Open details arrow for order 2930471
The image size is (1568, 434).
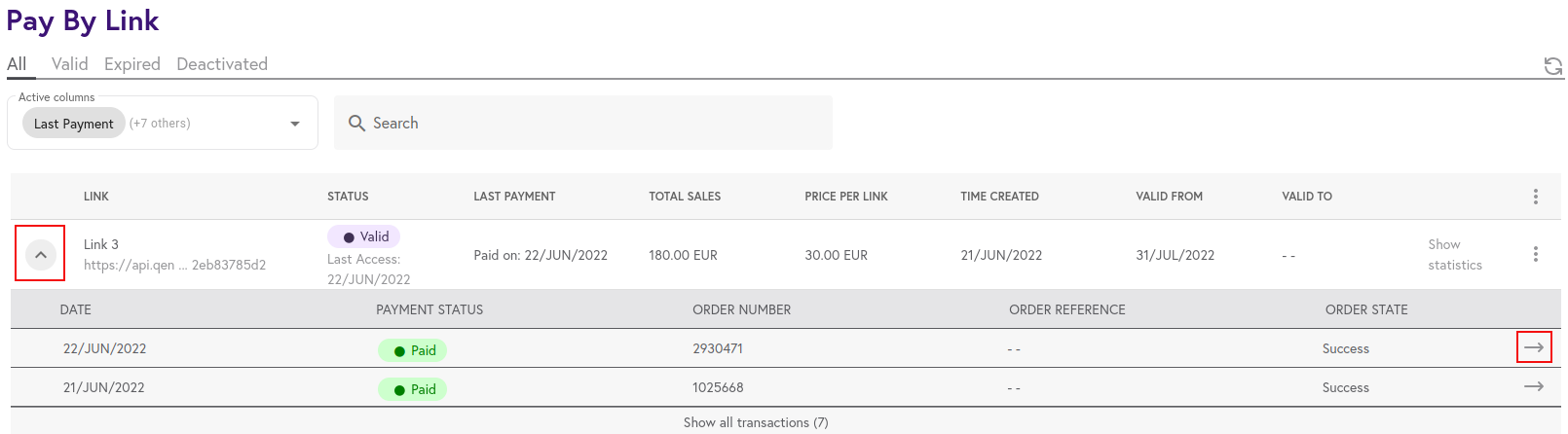point(1534,347)
